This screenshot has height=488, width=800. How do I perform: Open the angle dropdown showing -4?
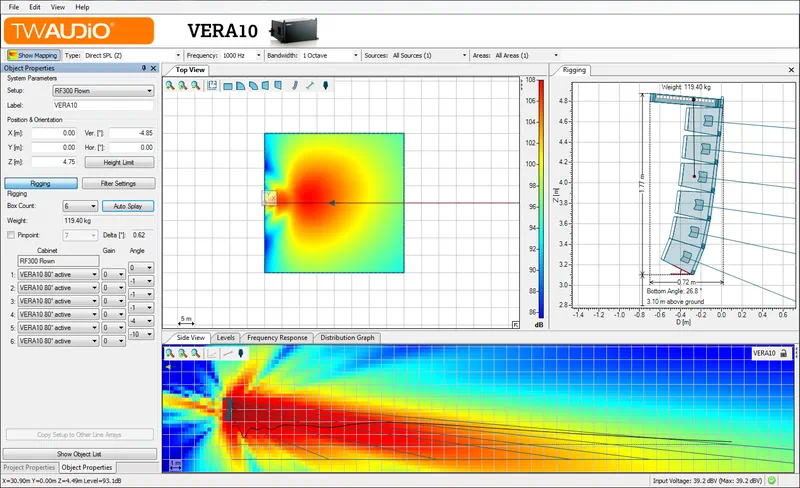click(141, 321)
